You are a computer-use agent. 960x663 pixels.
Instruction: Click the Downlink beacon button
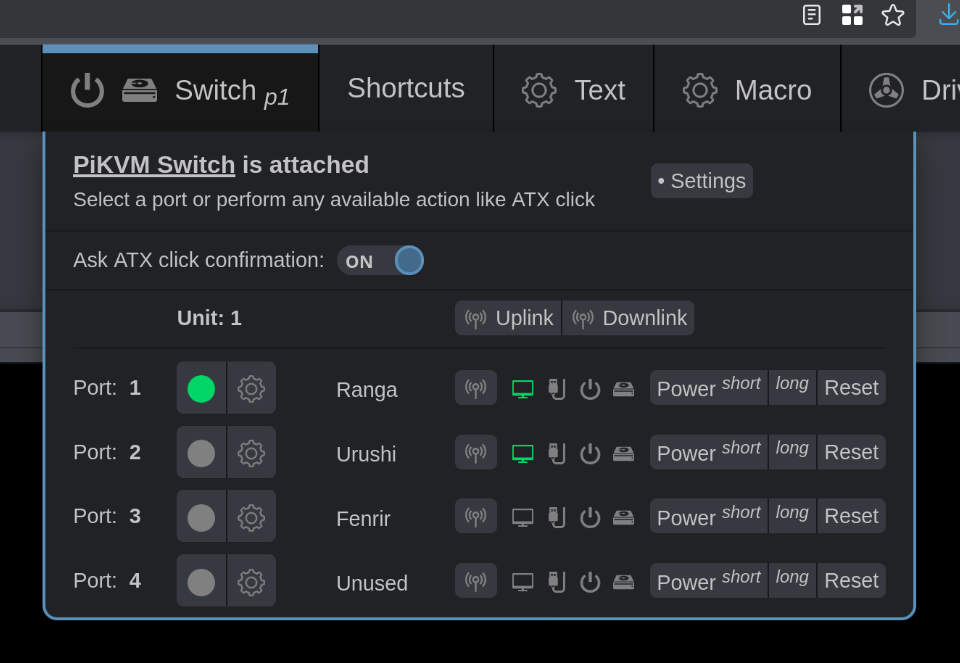pyautogui.click(x=628, y=318)
